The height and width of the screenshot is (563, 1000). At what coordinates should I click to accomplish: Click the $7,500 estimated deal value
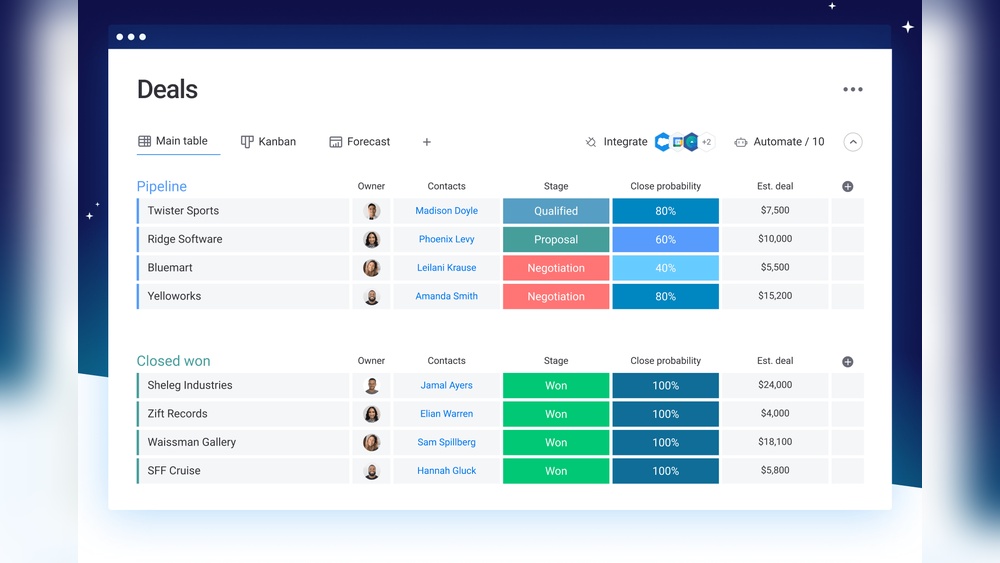[775, 210]
